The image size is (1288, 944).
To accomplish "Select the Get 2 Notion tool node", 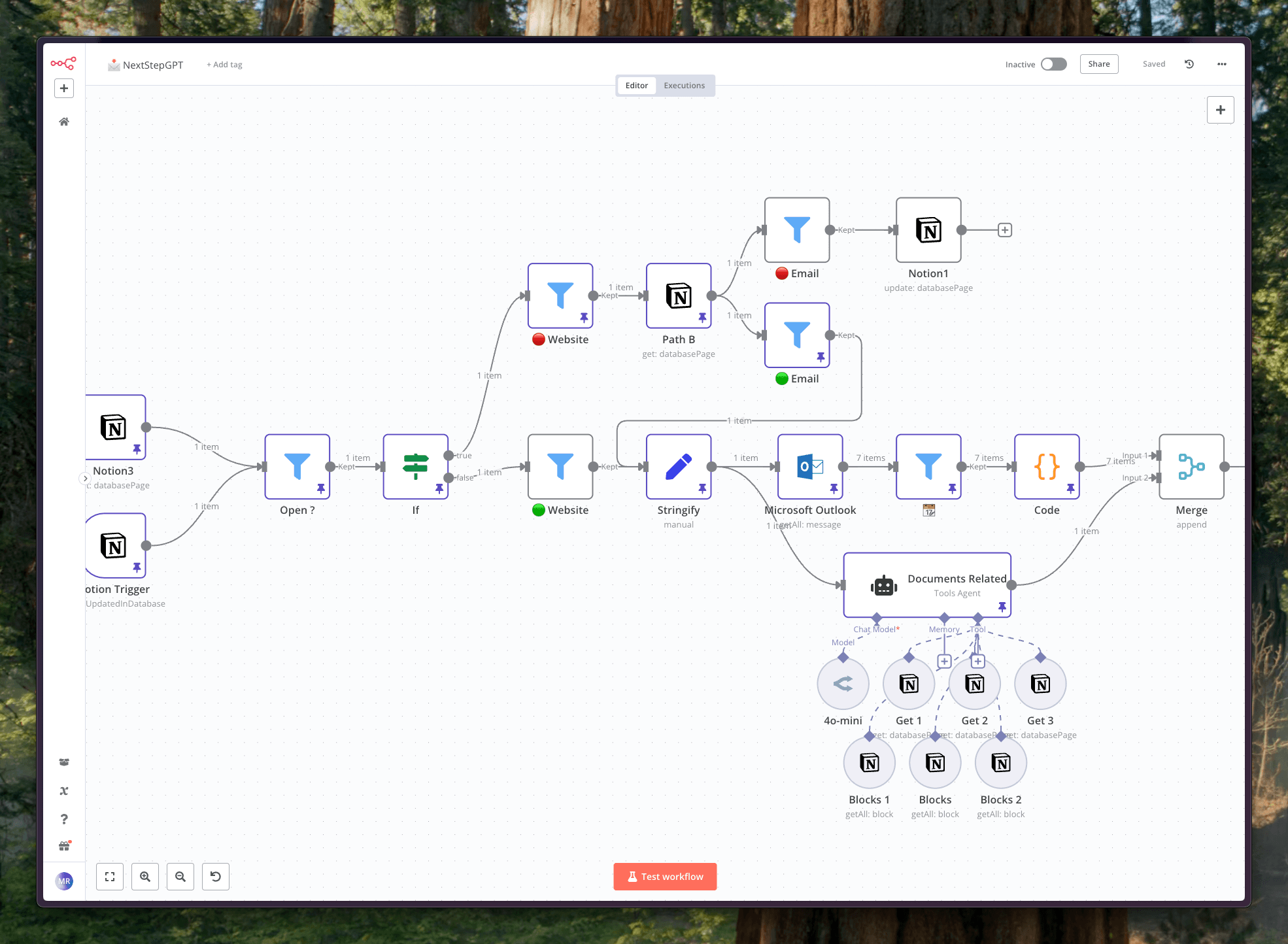I will coord(975,684).
